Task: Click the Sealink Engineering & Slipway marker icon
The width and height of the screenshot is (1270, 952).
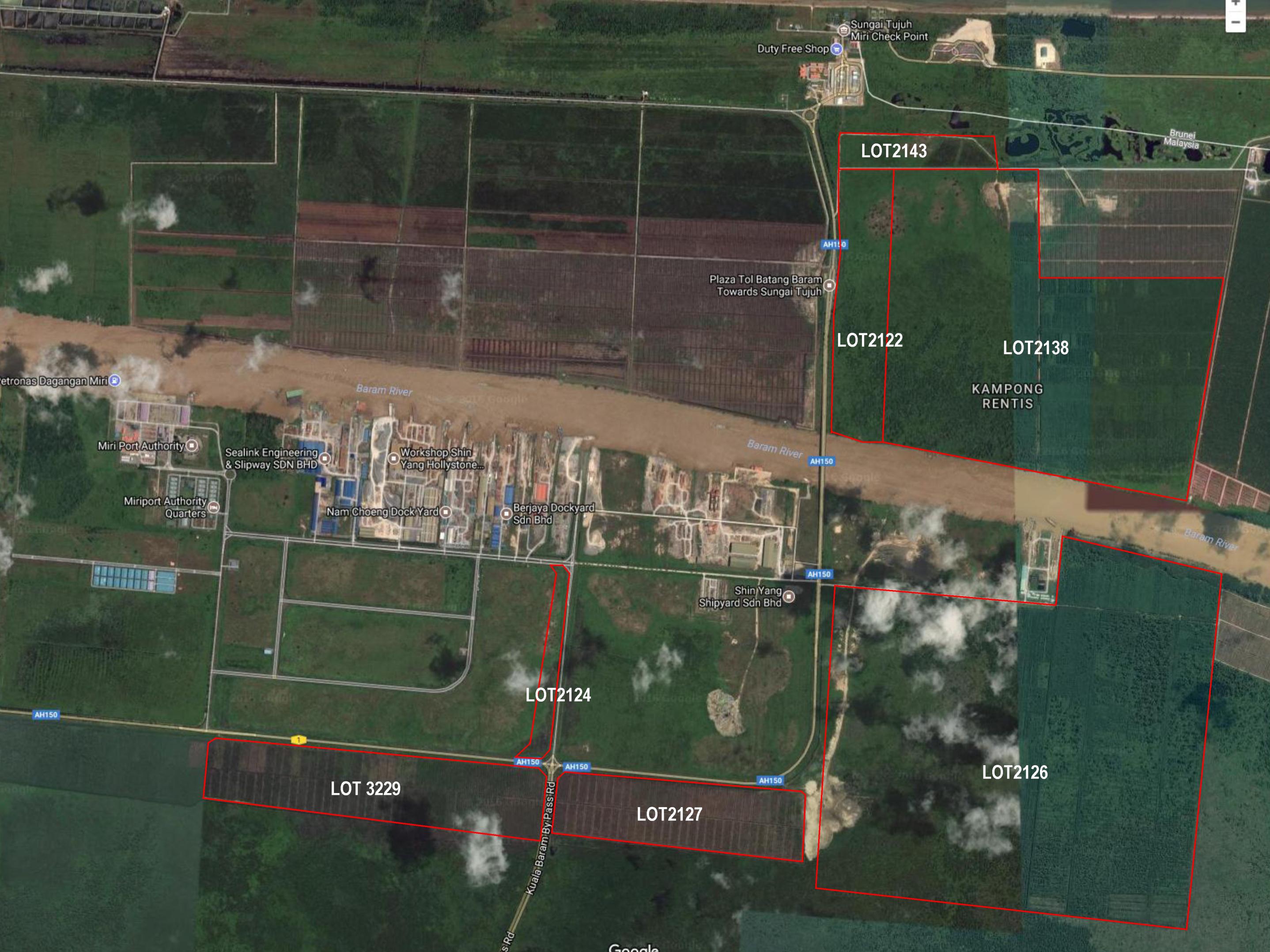Action: click(x=325, y=458)
